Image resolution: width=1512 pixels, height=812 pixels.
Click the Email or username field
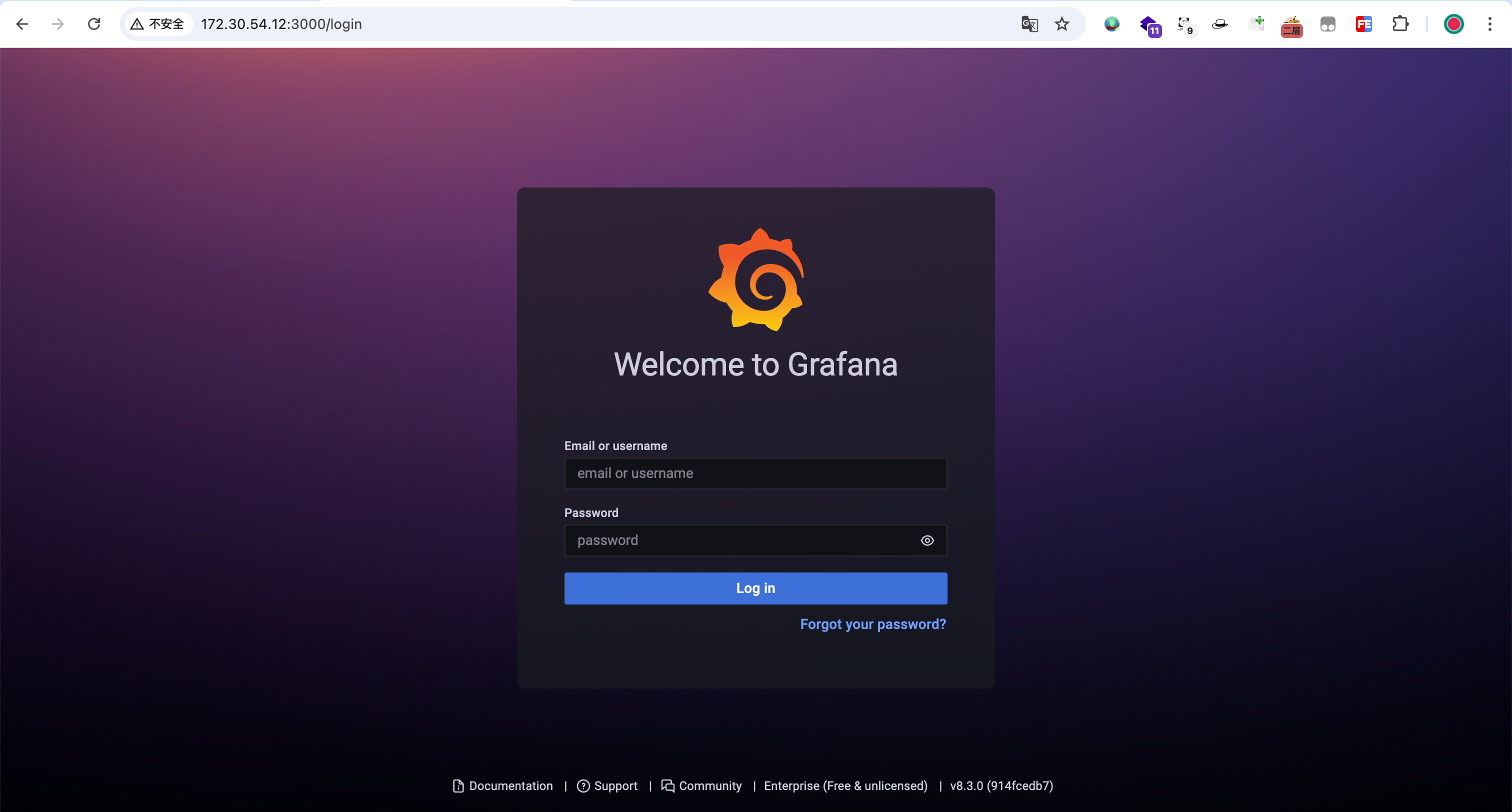coord(755,473)
